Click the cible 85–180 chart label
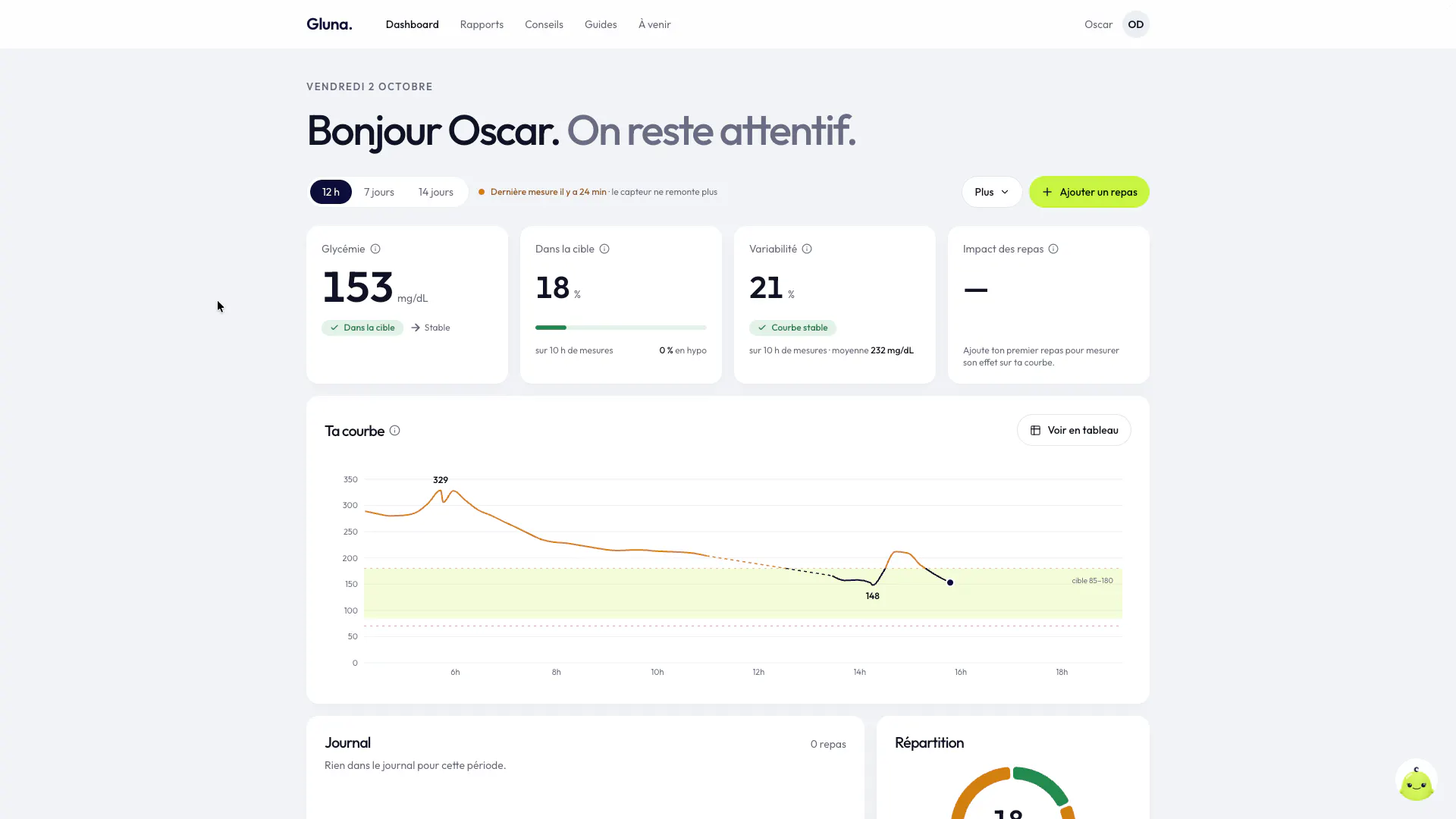Viewport: 1456px width, 819px height. [x=1092, y=581]
